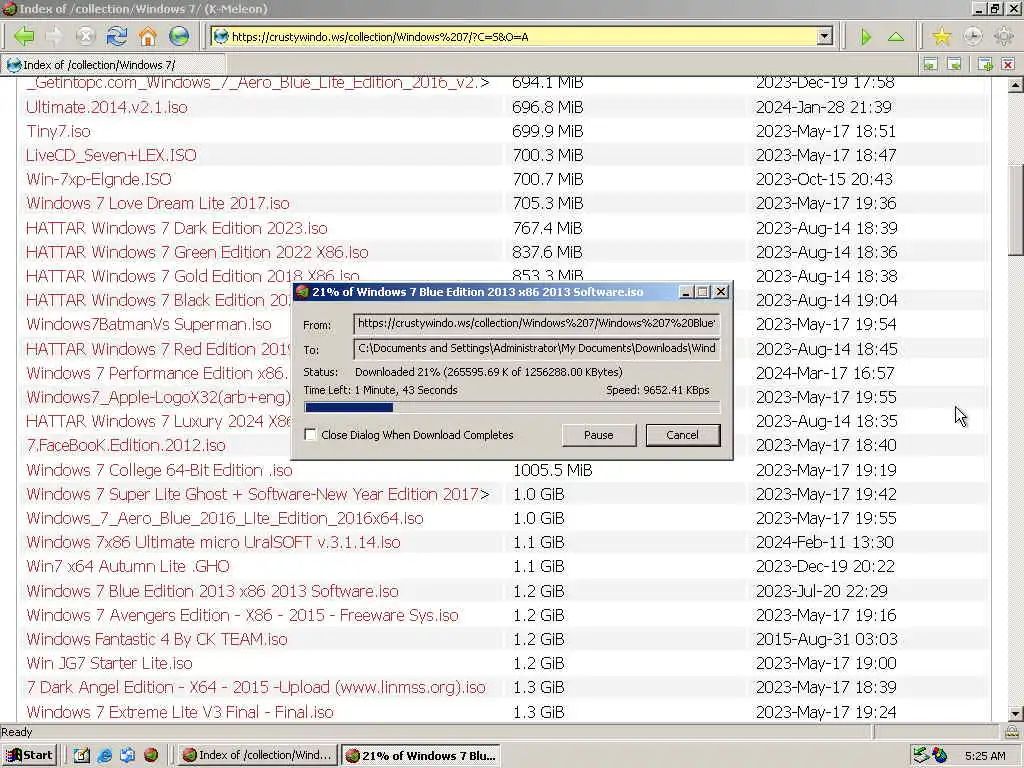Switch to Index of /collection taskbar window

pos(258,755)
